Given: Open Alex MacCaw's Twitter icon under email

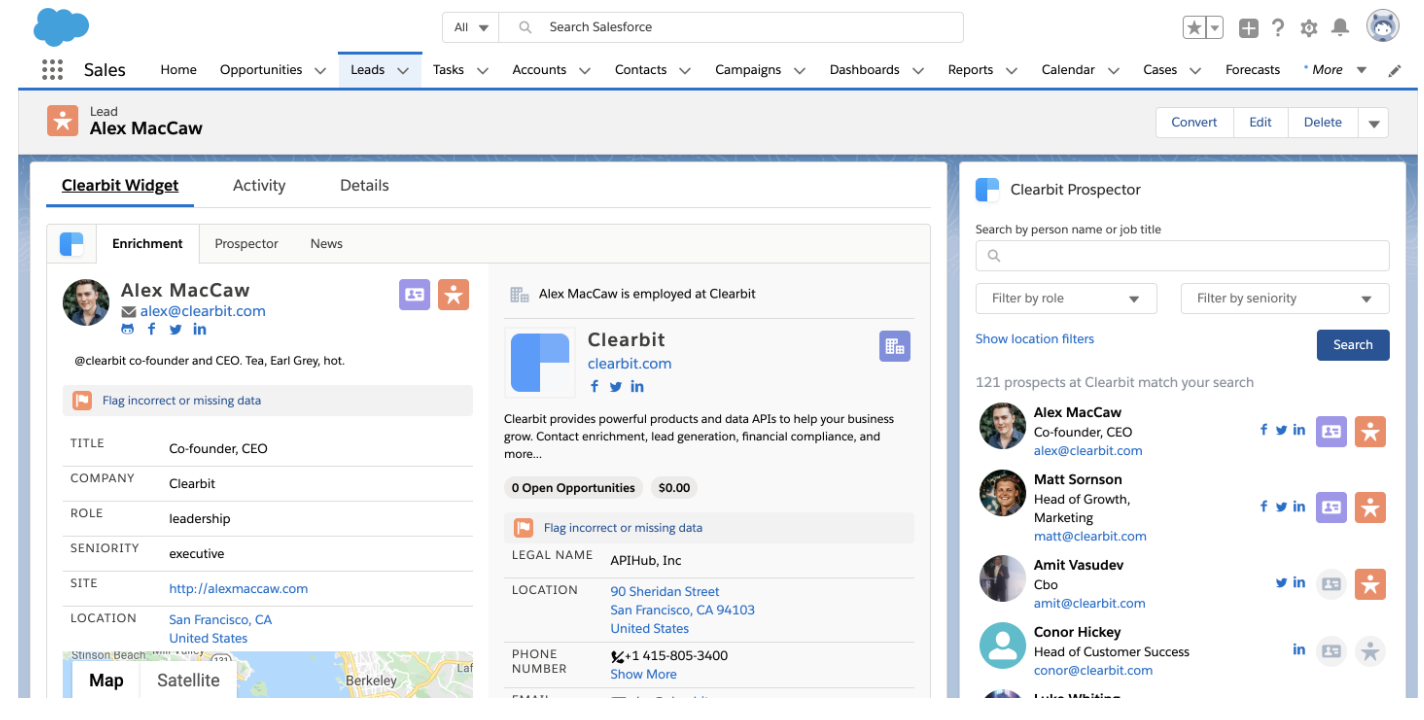Looking at the screenshot, I should pos(175,329).
